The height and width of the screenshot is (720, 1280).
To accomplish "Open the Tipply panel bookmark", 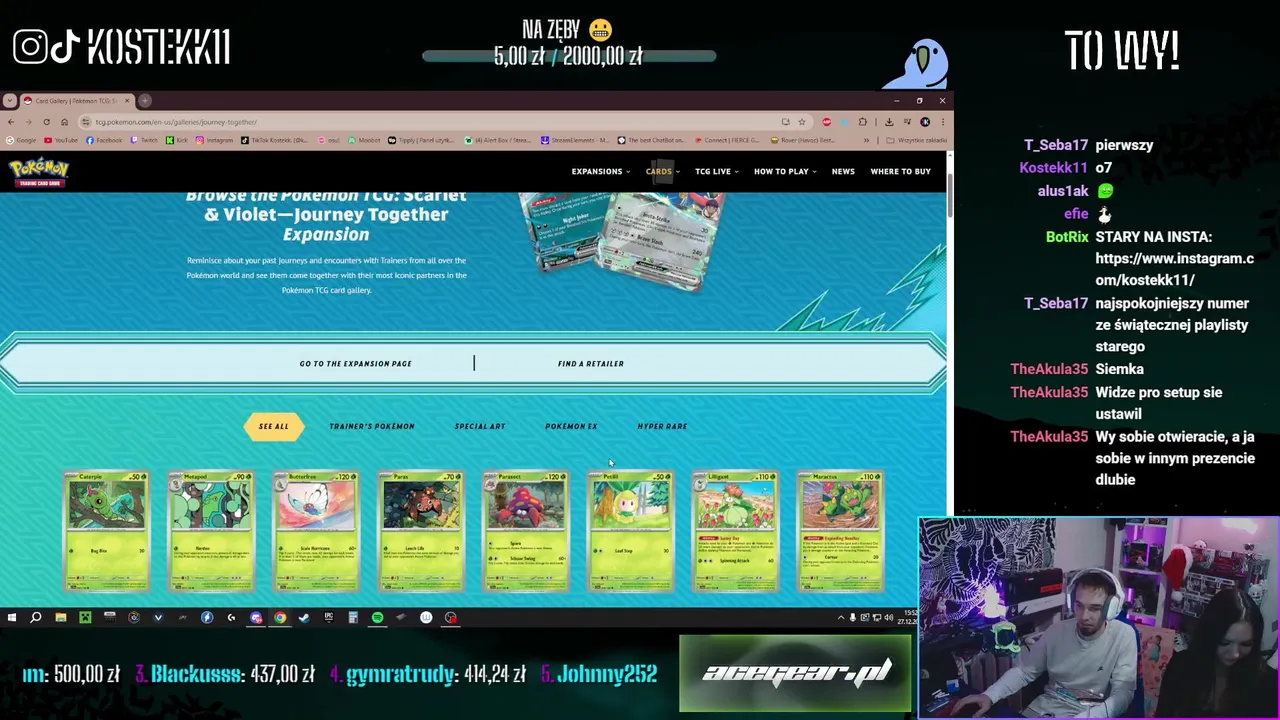I will (422, 140).
